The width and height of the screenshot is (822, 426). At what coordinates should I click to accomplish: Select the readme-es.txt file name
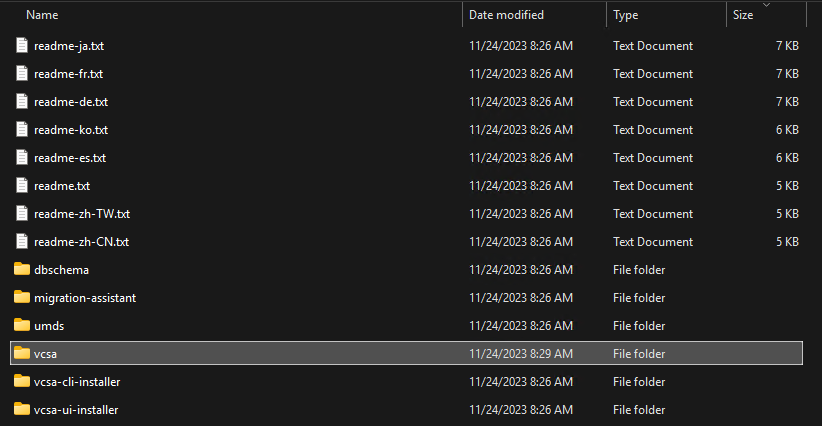click(x=70, y=158)
